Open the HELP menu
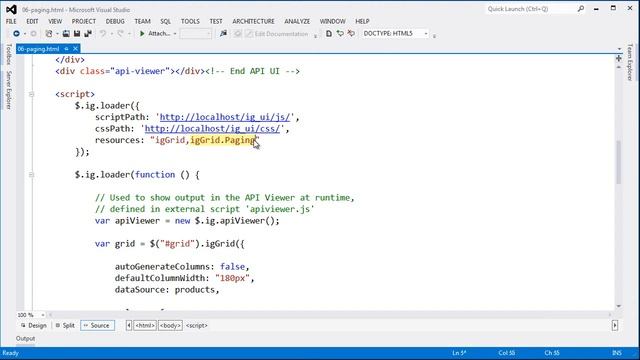Viewport: 640px width, 360px height. tap(362, 21)
